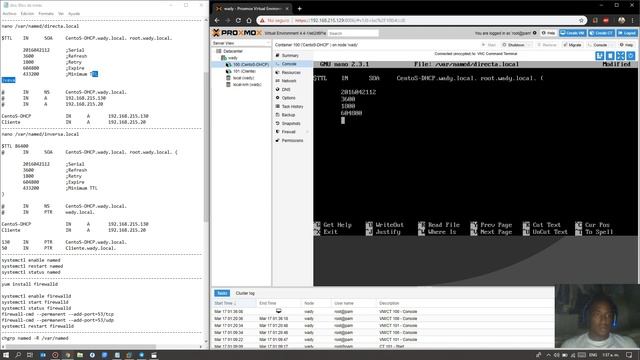This screenshot has height=360, width=640.
Task: Click the container Start button
Action: tap(489, 45)
